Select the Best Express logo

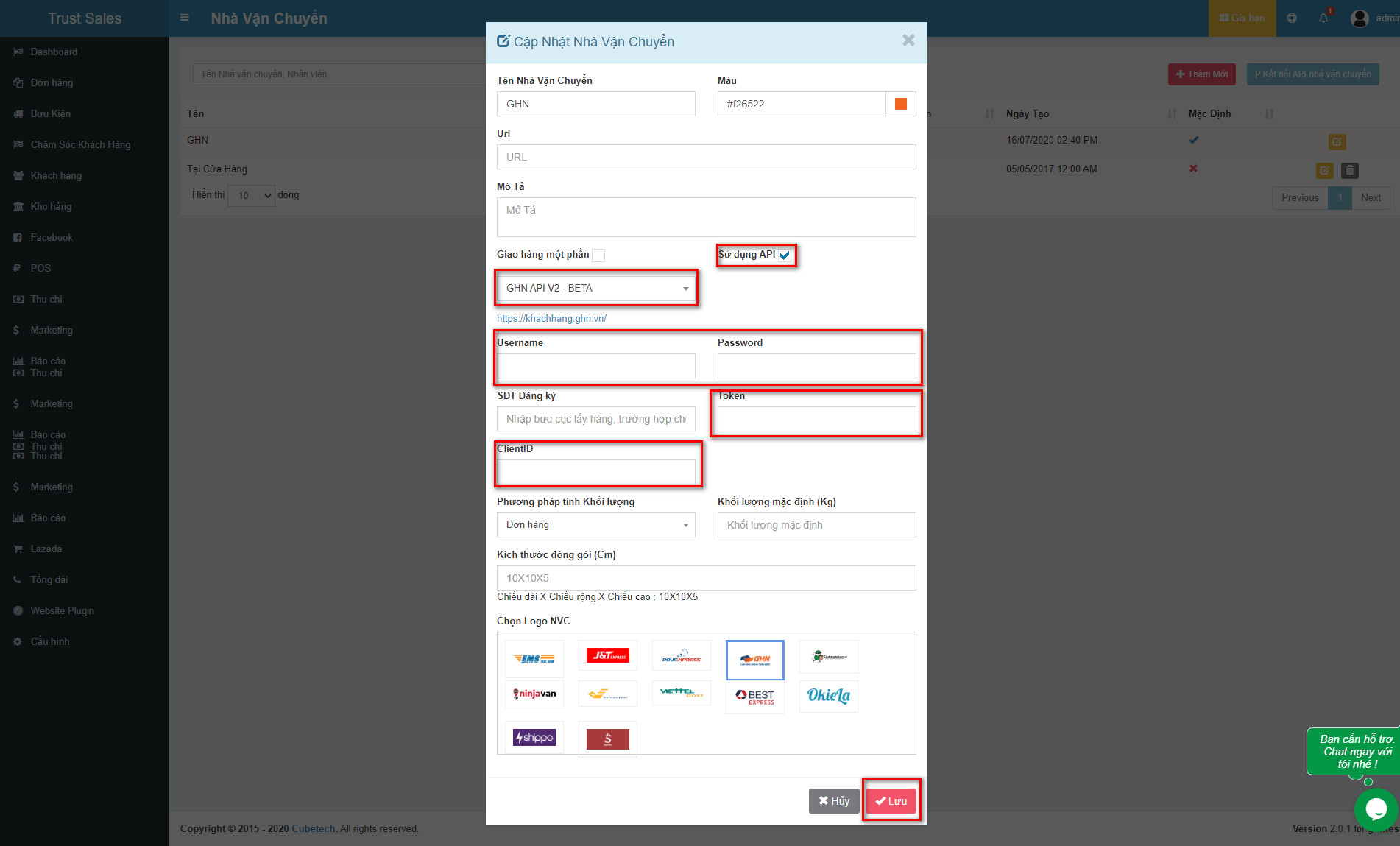[x=754, y=697]
